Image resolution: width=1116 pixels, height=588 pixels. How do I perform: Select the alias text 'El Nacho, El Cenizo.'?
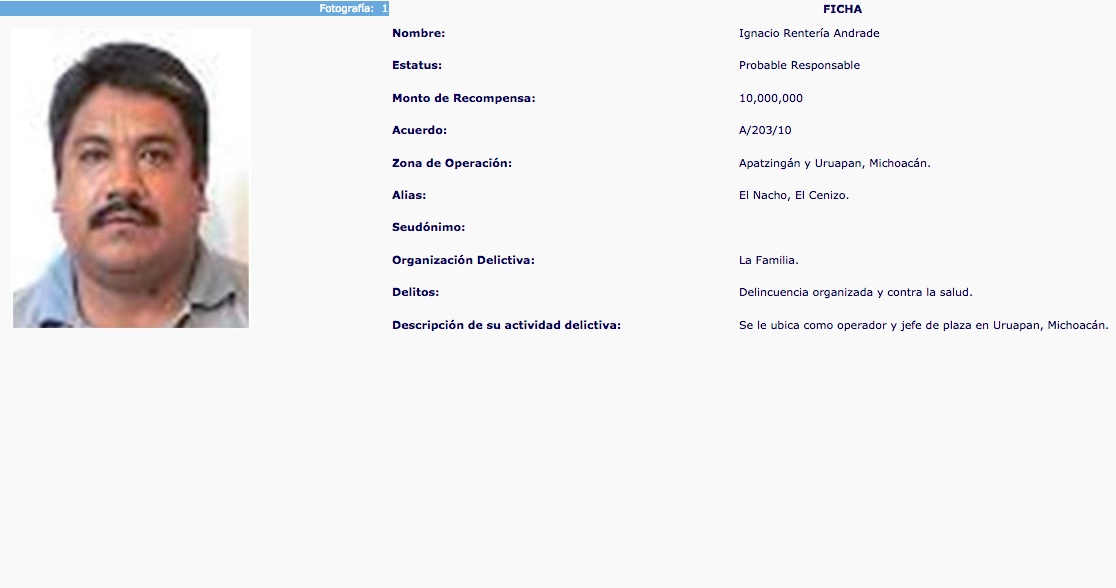793,195
